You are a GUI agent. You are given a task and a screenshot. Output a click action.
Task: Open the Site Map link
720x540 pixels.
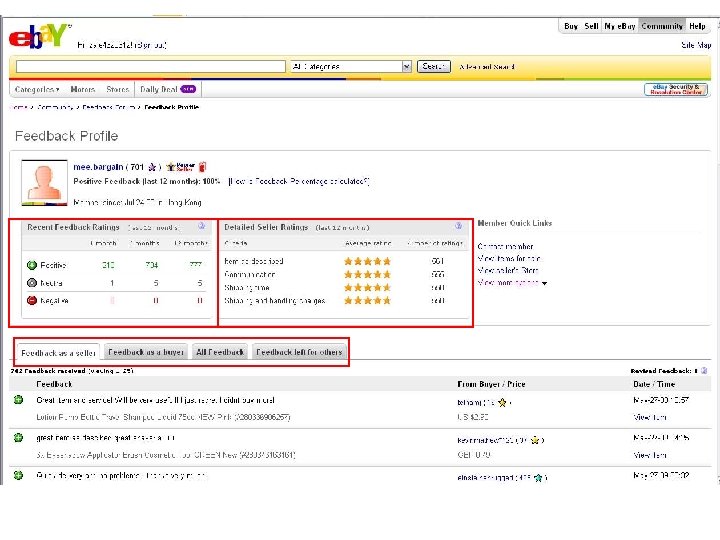[696, 45]
